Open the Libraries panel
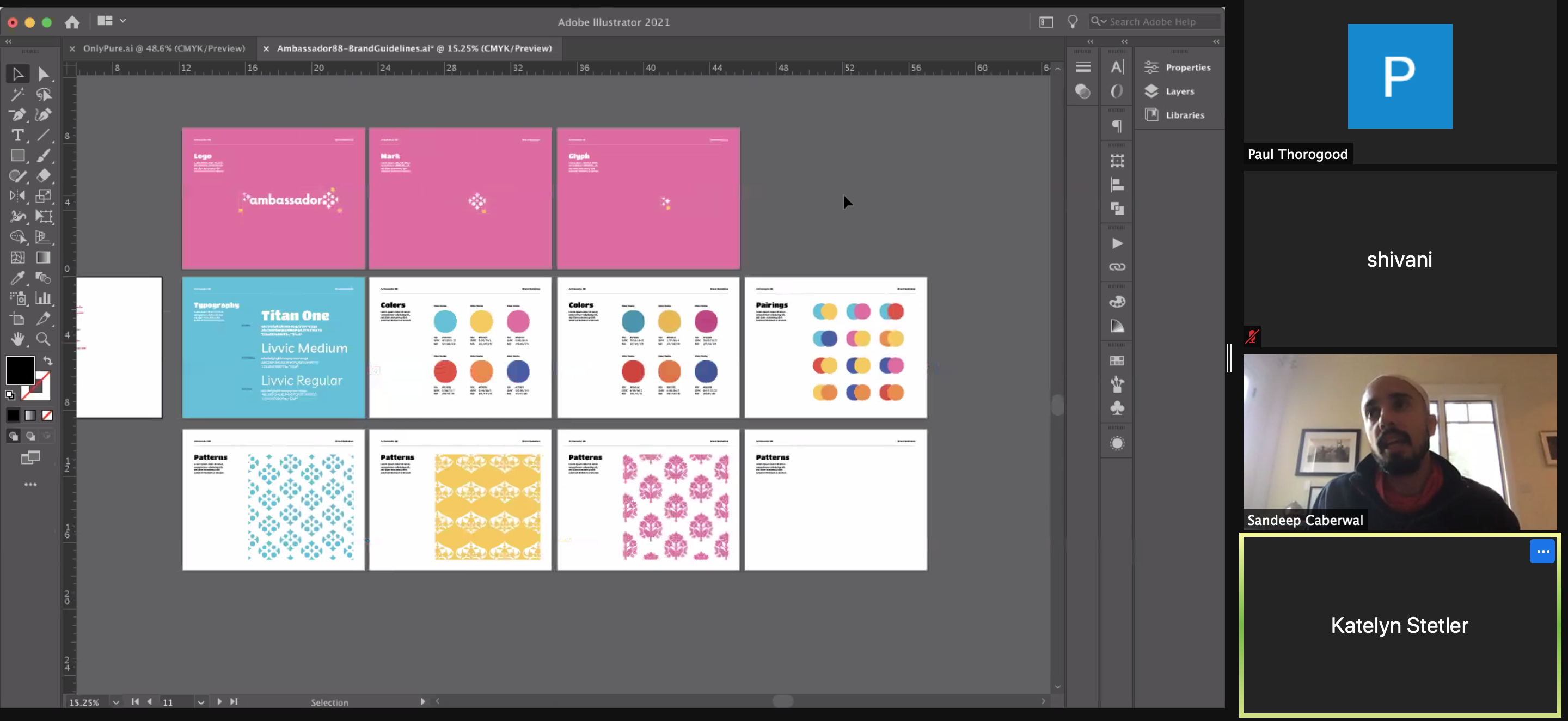Screen dimensions: 1568x721 1175,114
